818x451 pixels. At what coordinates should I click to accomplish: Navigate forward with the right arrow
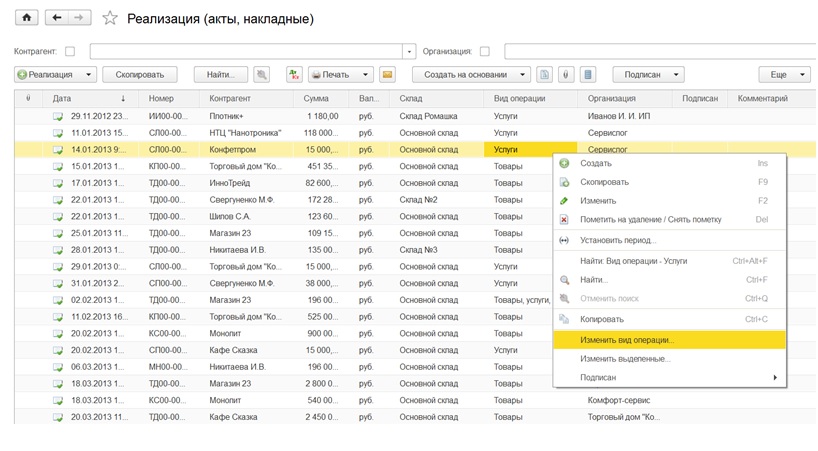tap(79, 18)
